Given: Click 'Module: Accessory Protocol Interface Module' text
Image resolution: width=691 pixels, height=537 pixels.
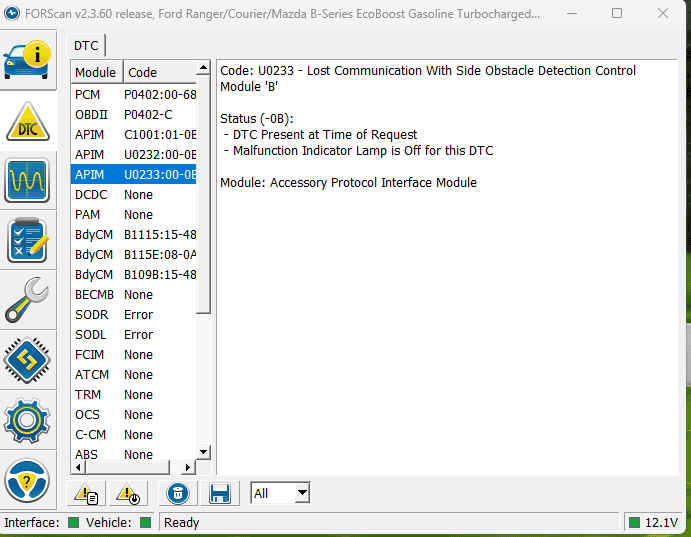Looking at the screenshot, I should 348,183.
